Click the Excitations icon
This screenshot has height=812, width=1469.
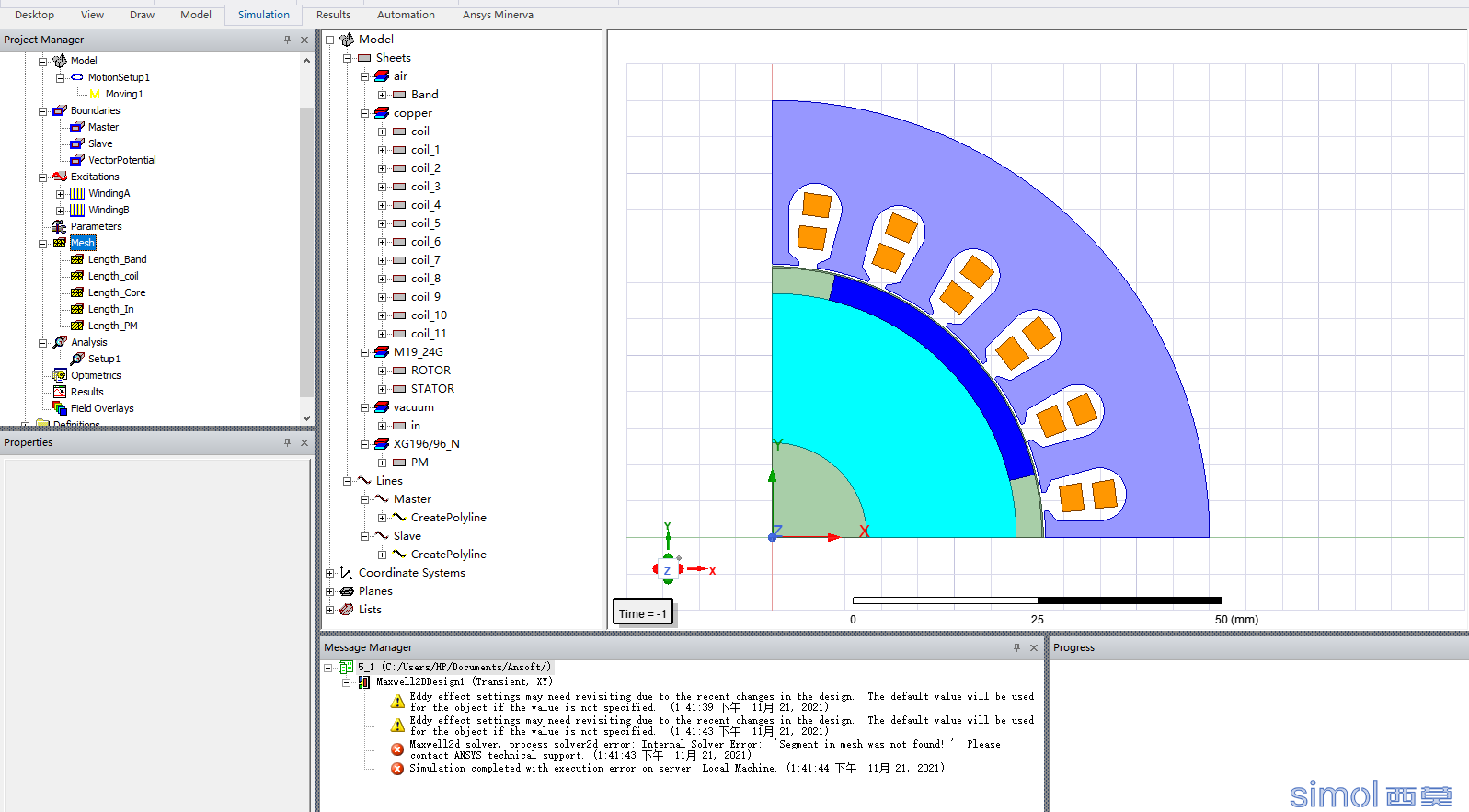click(x=60, y=177)
